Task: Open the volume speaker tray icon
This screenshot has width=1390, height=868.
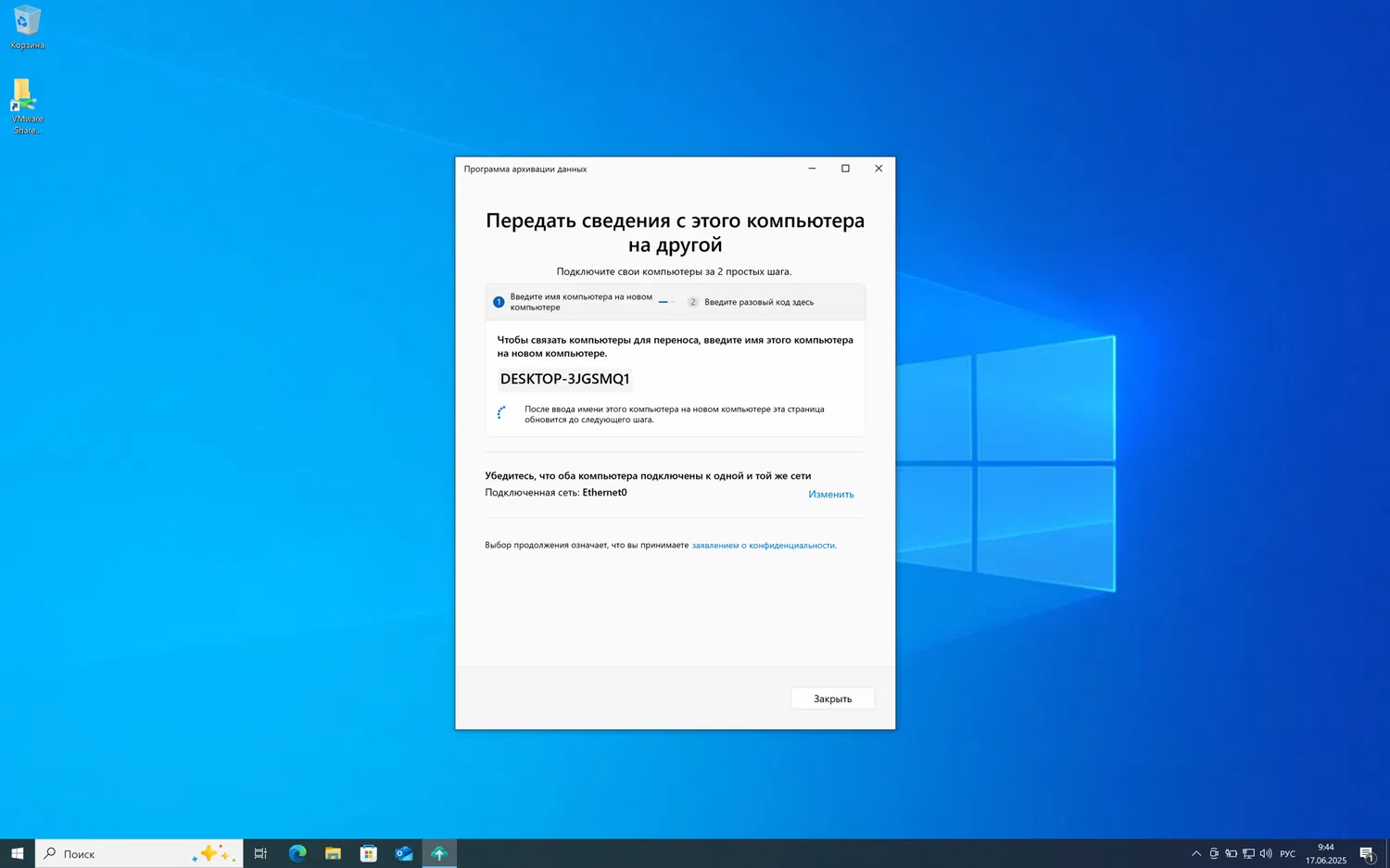Action: 1266,853
